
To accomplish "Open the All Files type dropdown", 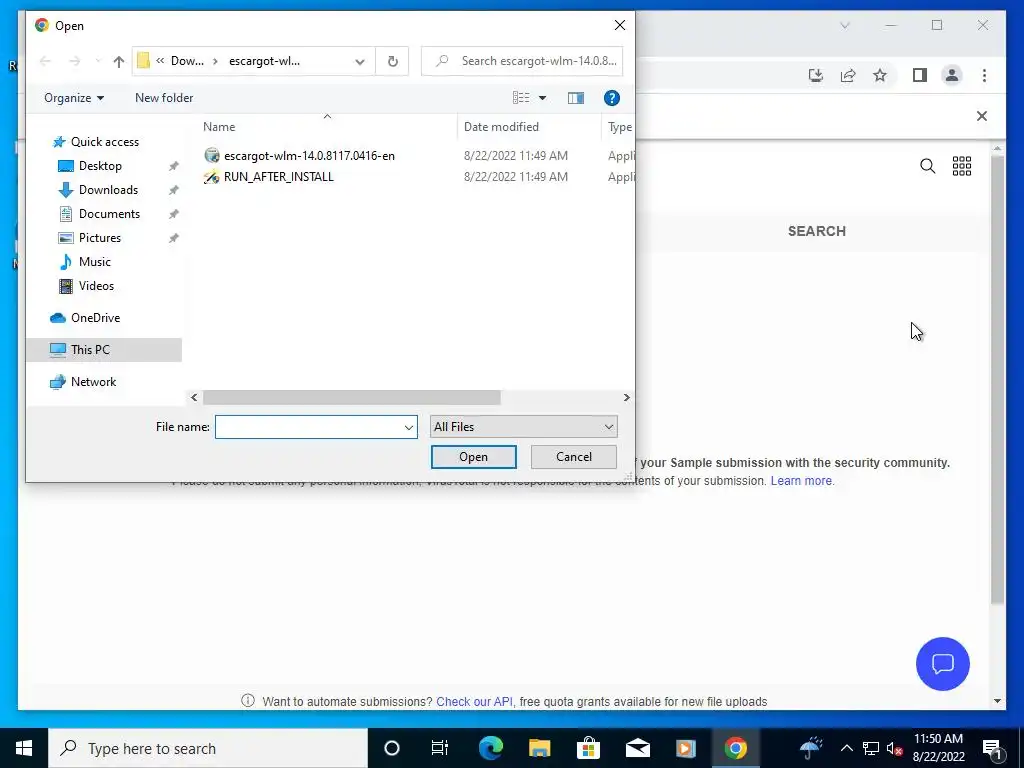I will 523,427.
